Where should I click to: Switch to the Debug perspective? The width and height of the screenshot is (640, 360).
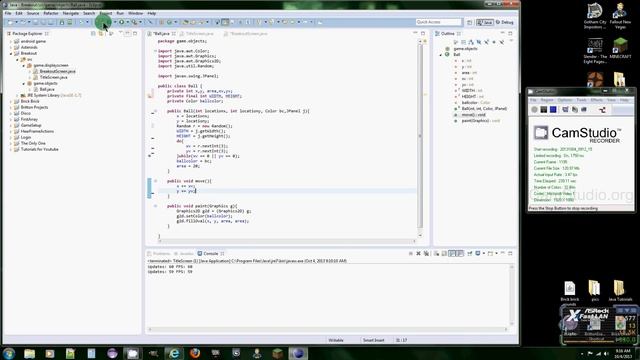coord(504,22)
